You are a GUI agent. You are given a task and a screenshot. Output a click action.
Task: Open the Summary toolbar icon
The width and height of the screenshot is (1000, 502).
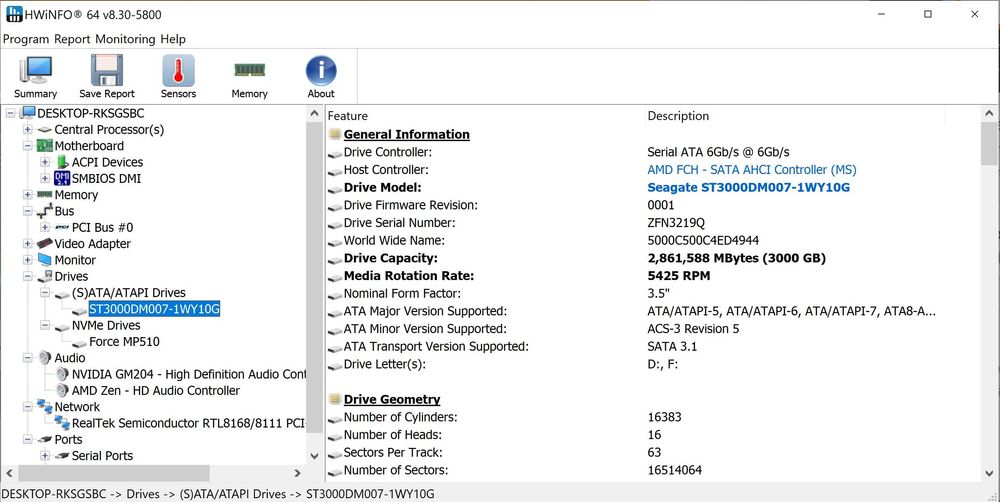(x=35, y=76)
